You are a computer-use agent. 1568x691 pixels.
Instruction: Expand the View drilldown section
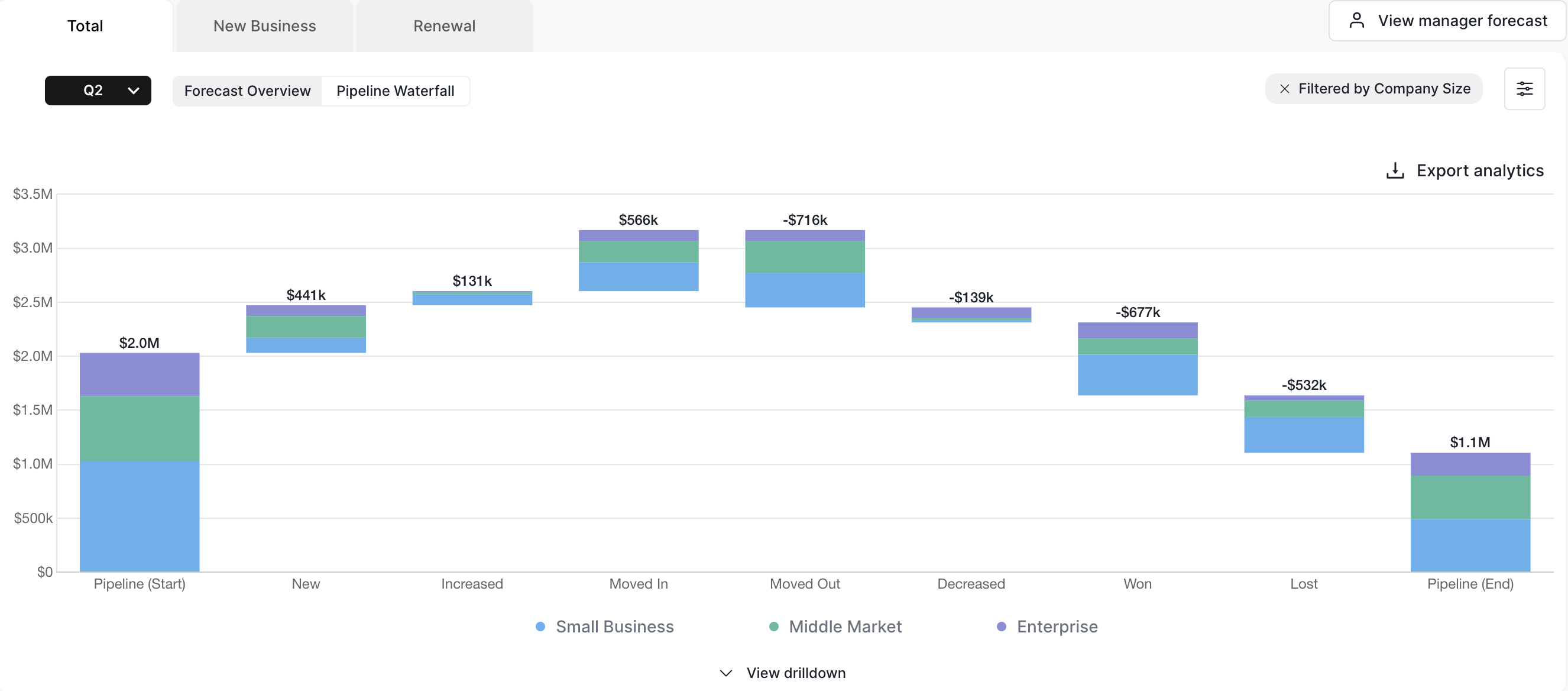(x=795, y=673)
